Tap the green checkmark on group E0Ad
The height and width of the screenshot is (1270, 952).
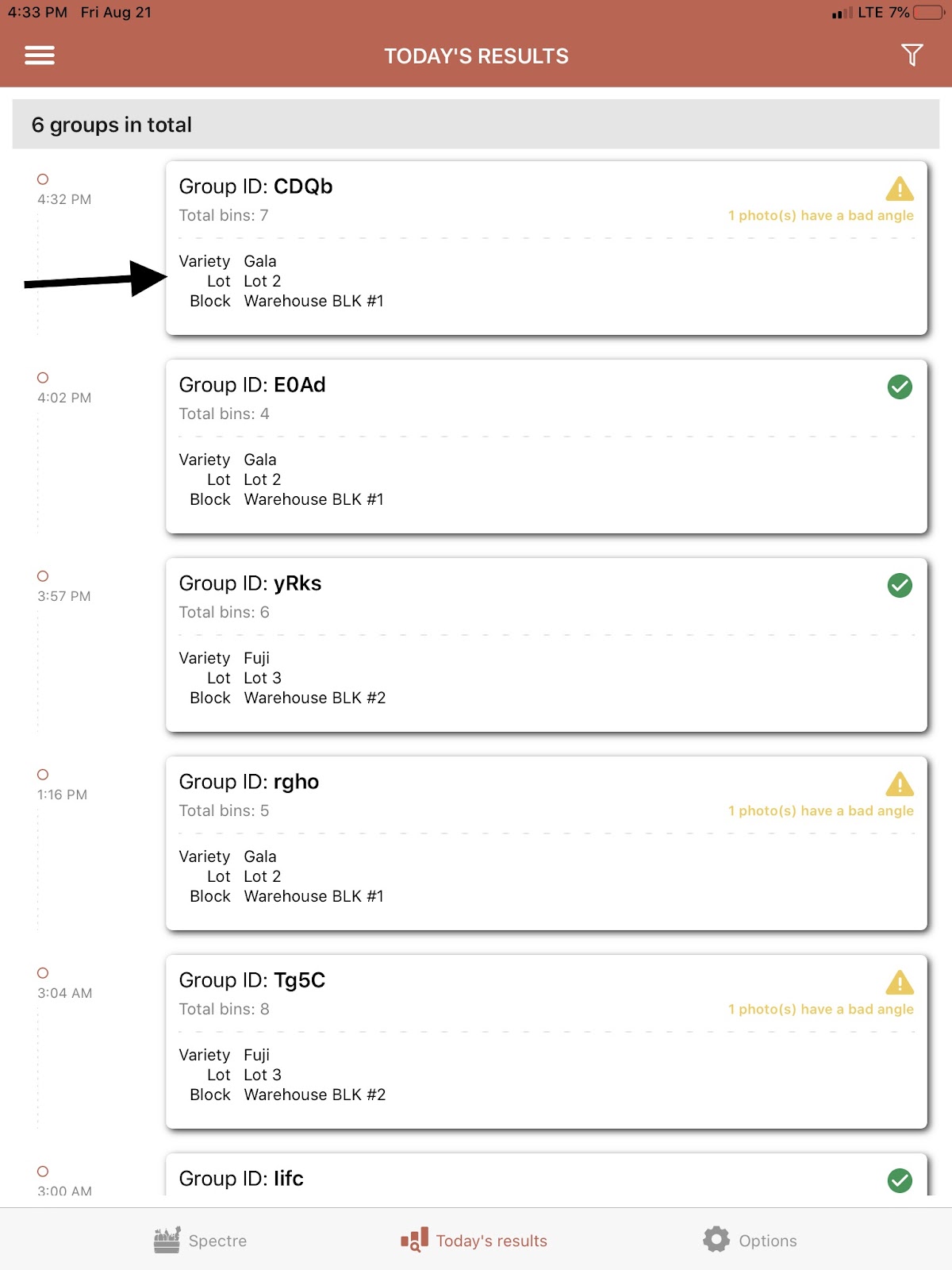click(899, 387)
